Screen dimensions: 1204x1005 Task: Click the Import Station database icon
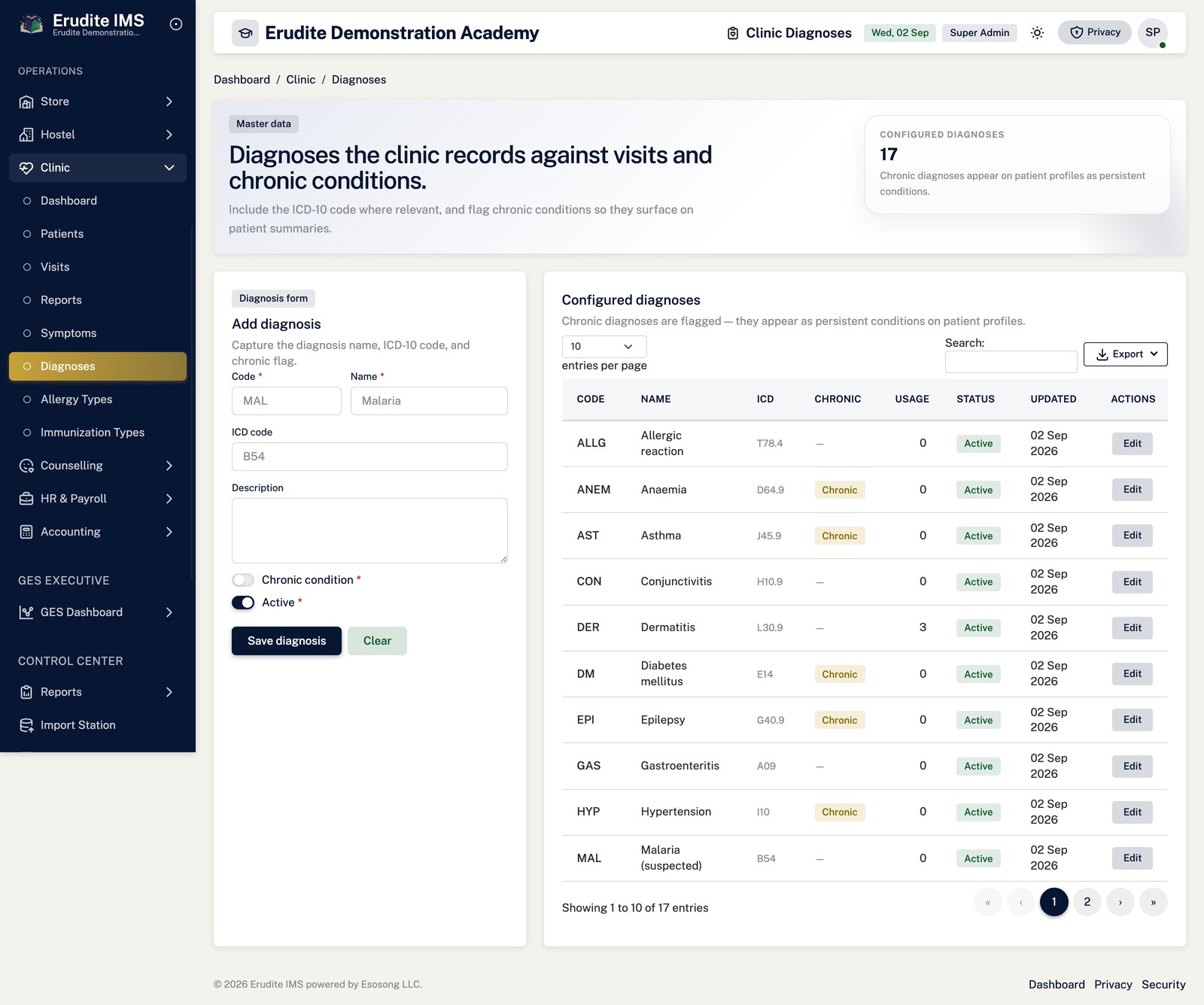coord(26,725)
